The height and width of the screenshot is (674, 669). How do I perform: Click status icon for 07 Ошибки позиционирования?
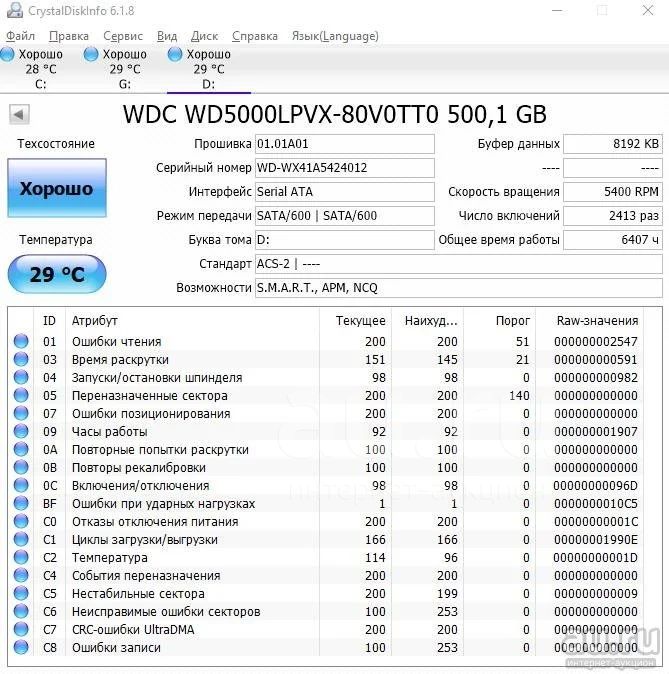(x=21, y=413)
